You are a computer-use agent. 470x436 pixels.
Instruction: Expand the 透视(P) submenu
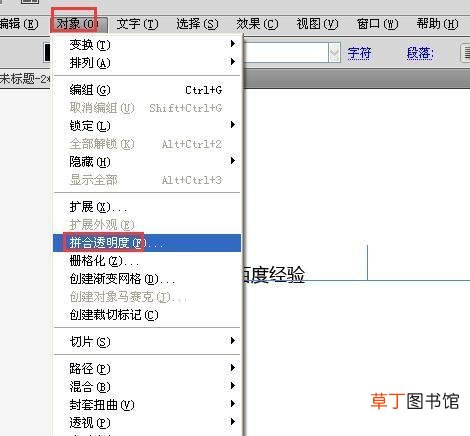[x=147, y=423]
